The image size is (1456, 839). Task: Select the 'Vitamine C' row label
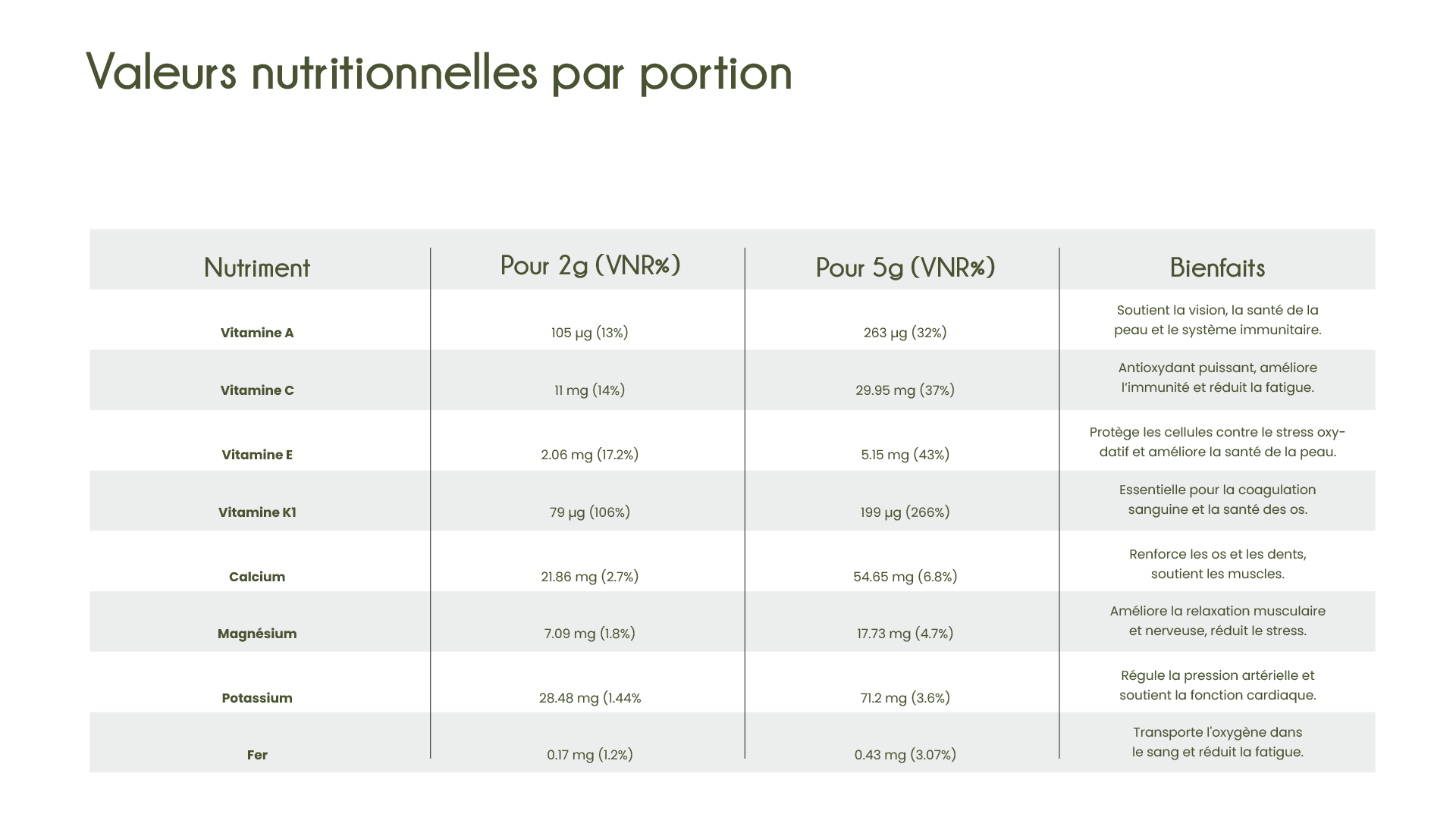257,390
